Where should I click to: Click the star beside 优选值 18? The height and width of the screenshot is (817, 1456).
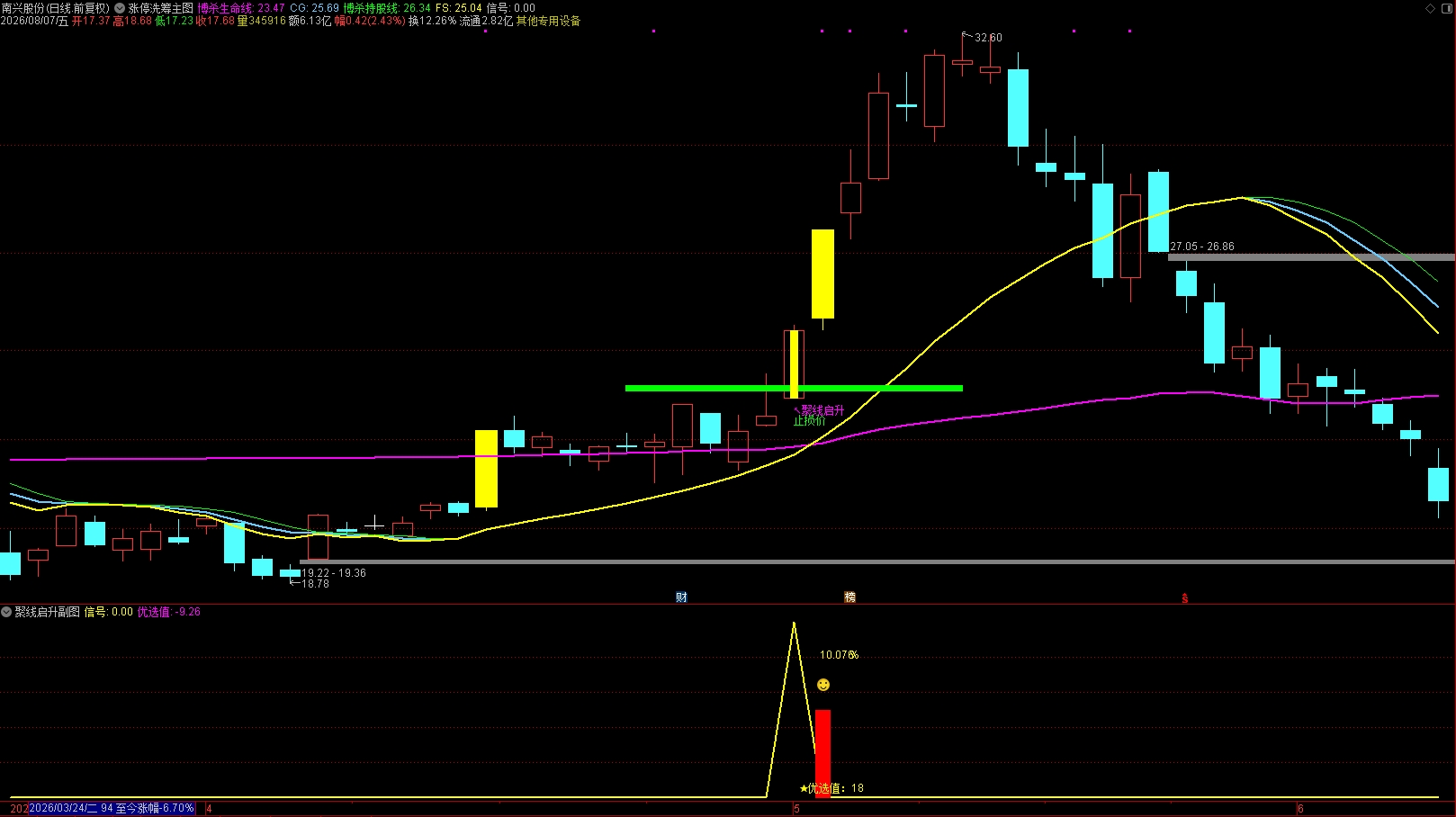coord(804,788)
